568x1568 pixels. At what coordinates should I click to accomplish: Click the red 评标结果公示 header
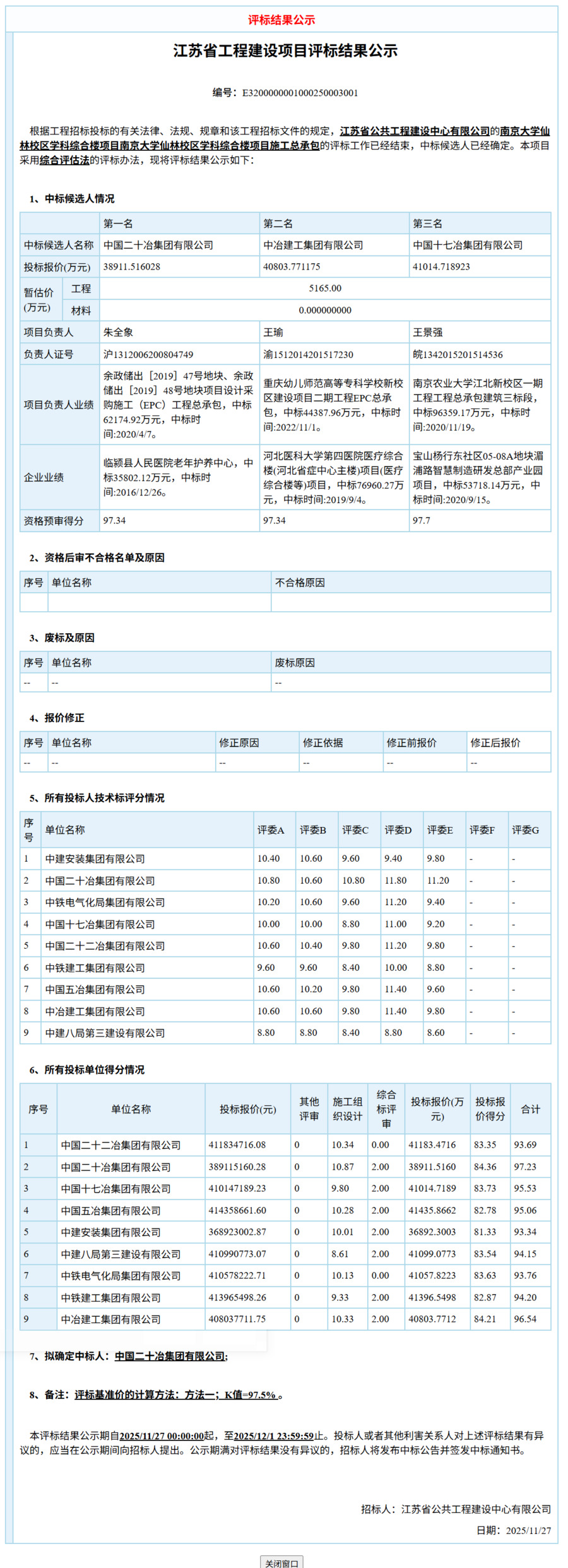(281, 20)
